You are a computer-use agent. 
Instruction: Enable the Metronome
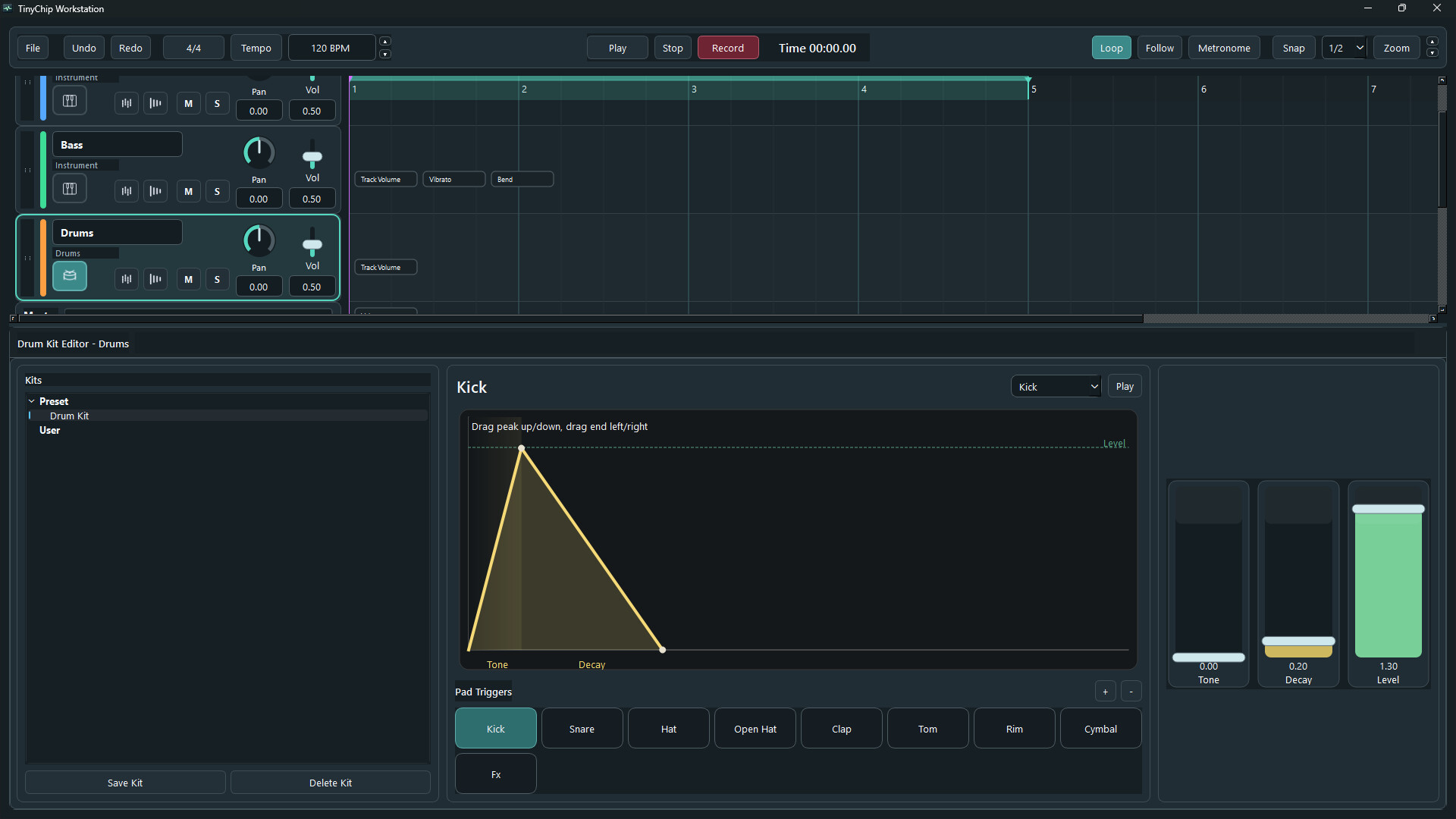point(1224,48)
